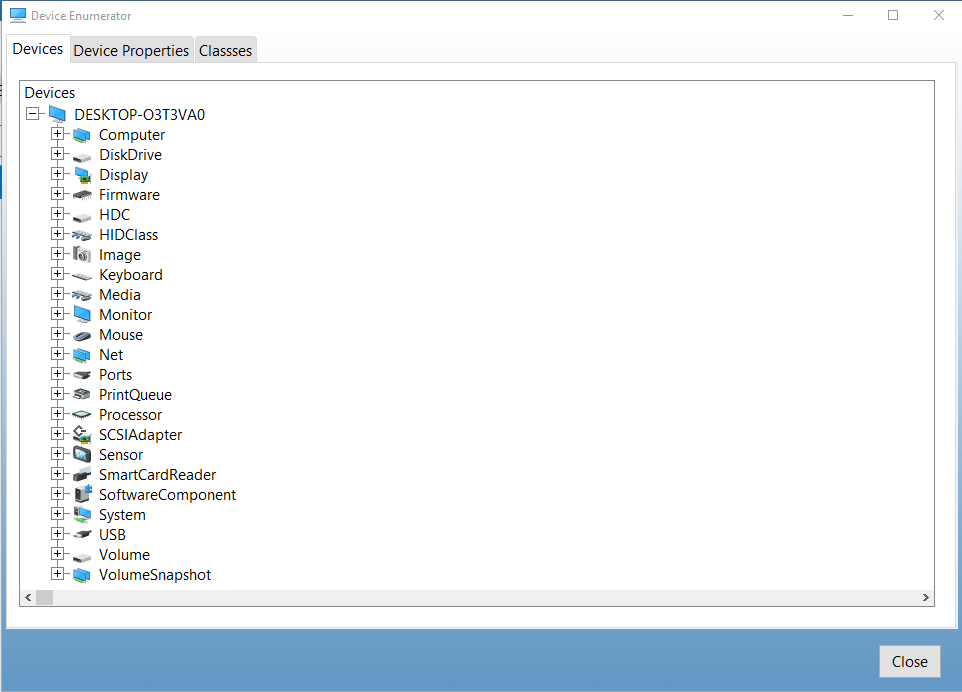This screenshot has width=962, height=692.
Task: Click the Mouse device icon
Action: coord(82,335)
